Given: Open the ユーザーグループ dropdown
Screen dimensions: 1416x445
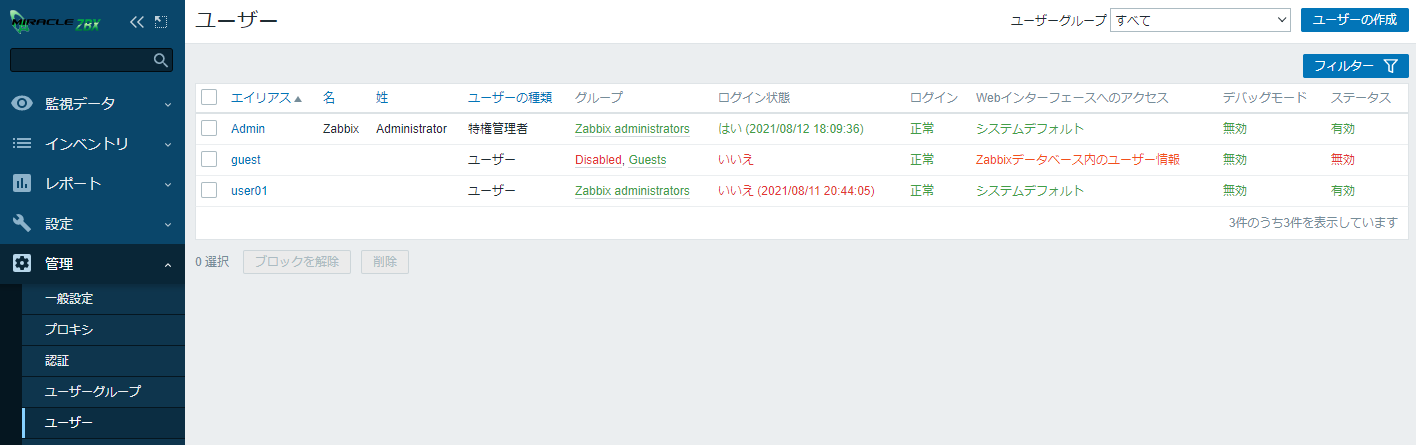Looking at the screenshot, I should (1200, 20).
